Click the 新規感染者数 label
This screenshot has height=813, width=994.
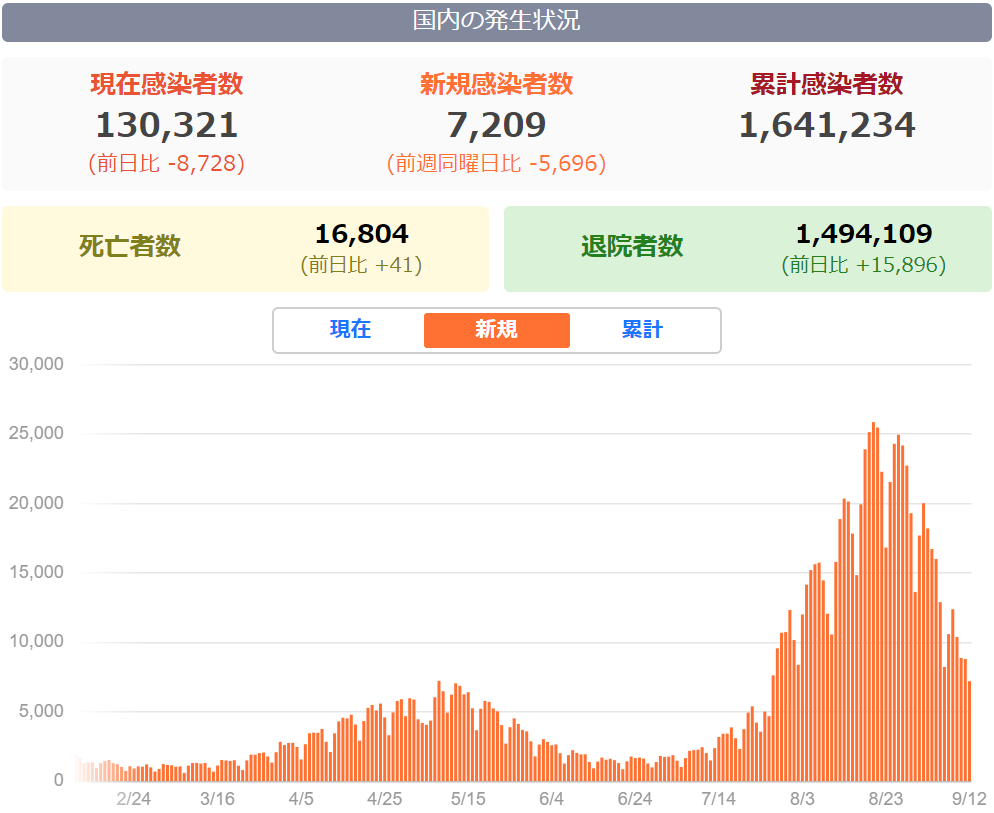pos(496,84)
